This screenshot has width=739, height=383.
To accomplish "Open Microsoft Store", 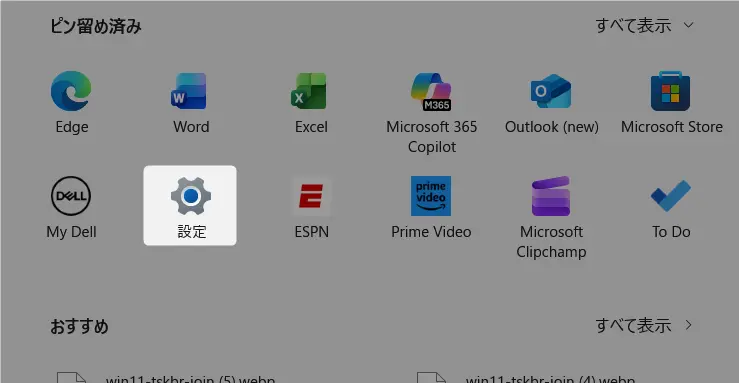I will (671, 102).
